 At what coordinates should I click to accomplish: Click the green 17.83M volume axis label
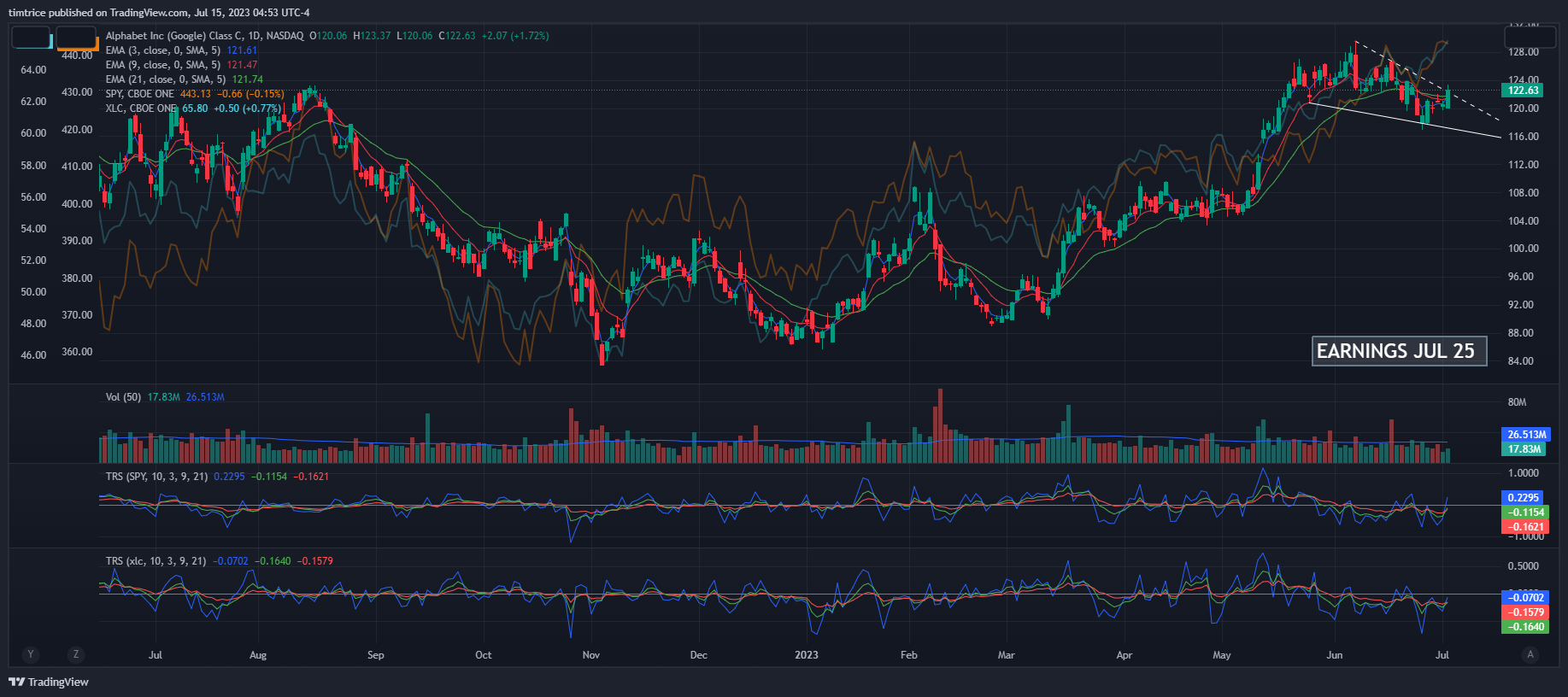point(1524,449)
